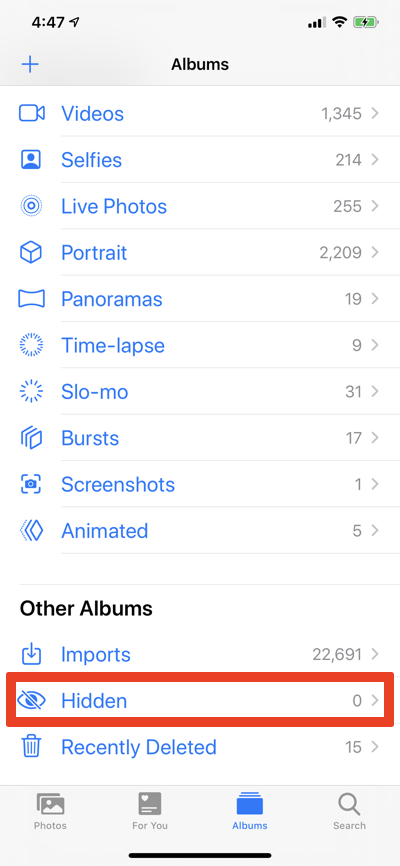Screen dimensions: 400x866
Task: Open the Screenshots album
Action: (x=200, y=484)
